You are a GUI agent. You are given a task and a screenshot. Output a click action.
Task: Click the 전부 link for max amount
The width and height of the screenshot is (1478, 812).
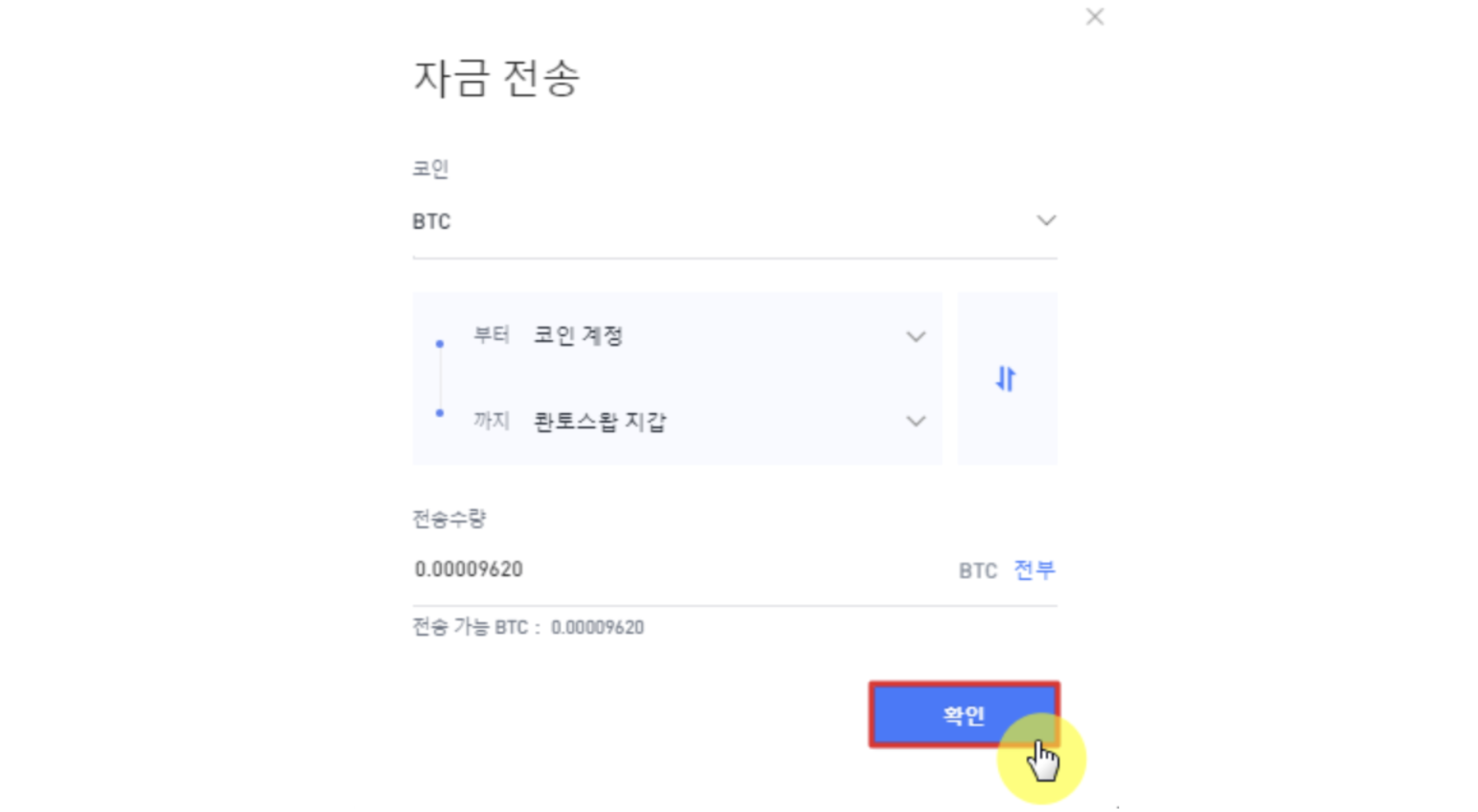1034,570
